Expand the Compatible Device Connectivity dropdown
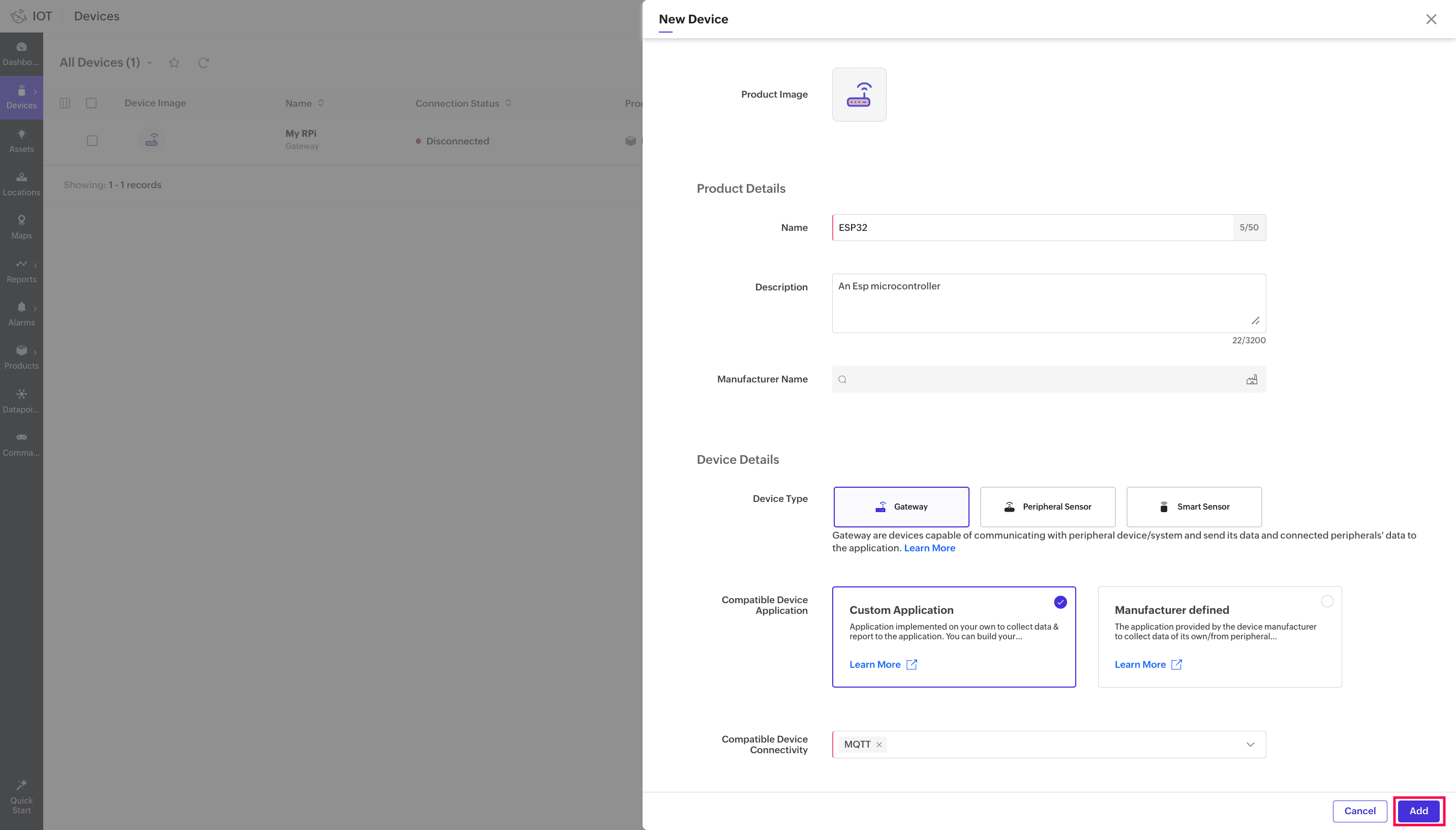The height and width of the screenshot is (830, 1456). (x=1250, y=745)
